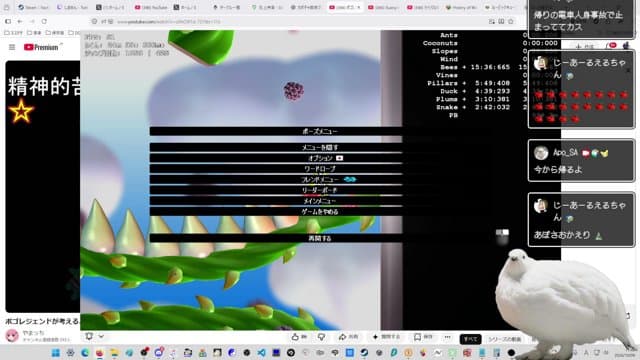
Task: Open the YouTube hamburger guide menu
Action: pos(12,47)
